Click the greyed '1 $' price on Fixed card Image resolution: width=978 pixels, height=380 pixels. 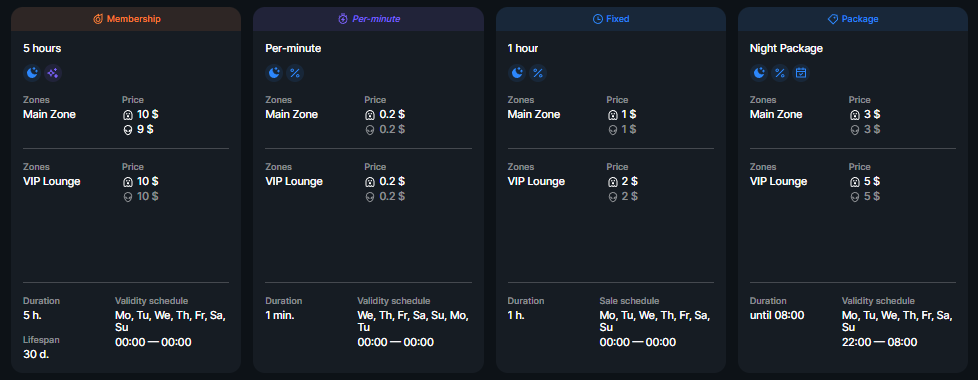(x=629, y=130)
